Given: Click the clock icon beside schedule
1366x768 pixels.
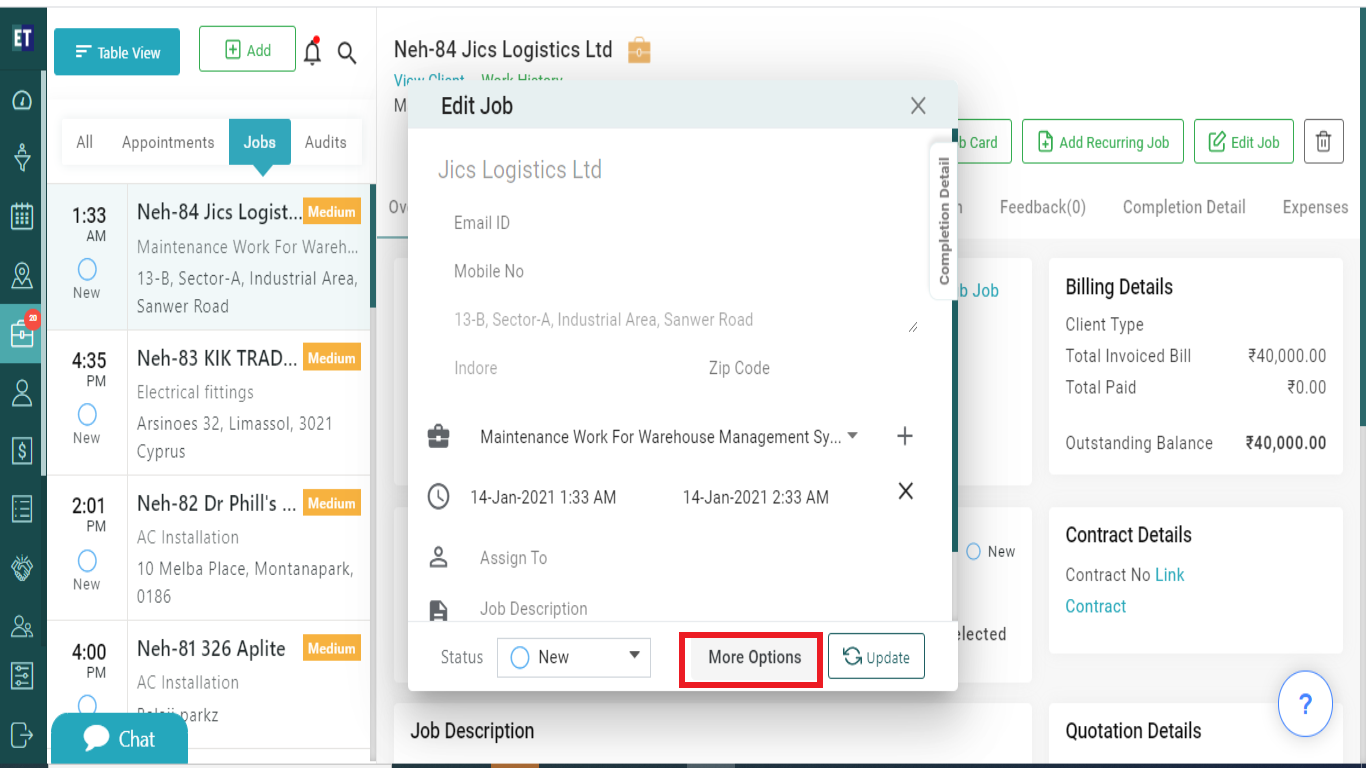Looking at the screenshot, I should click(x=438, y=496).
